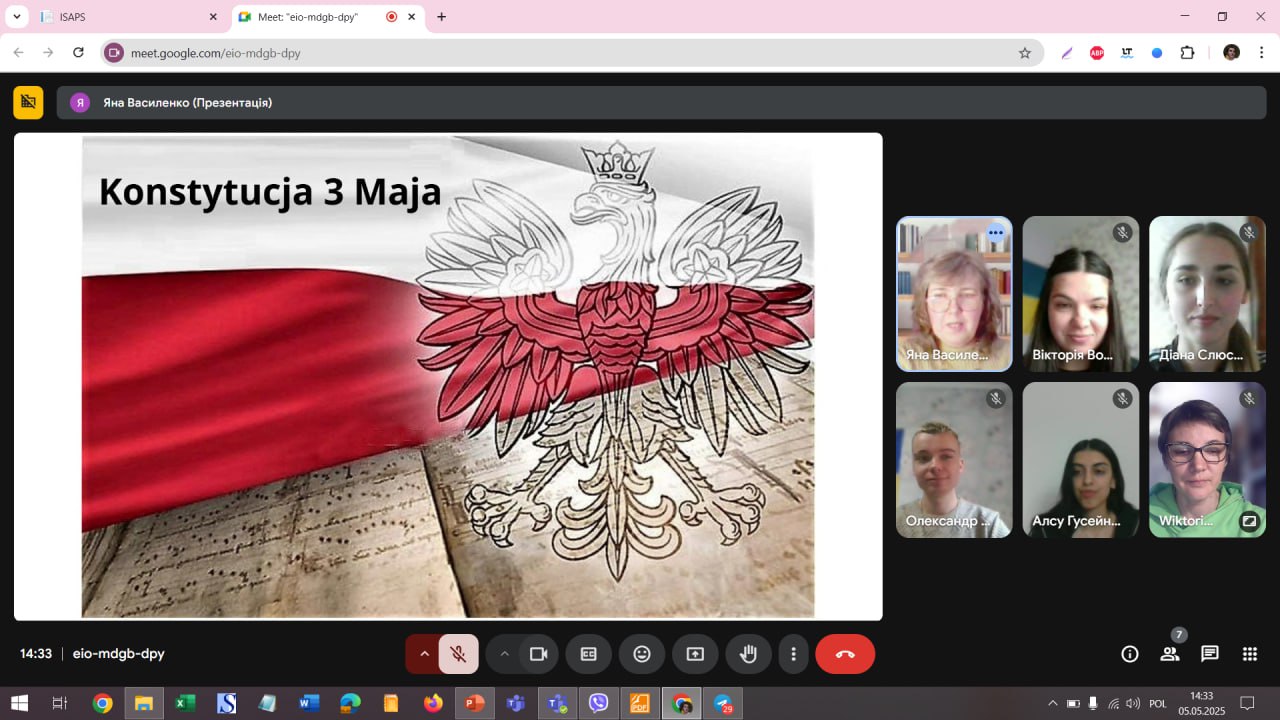Raise hand in the meeting
The width and height of the screenshot is (1280, 720).
click(x=748, y=654)
